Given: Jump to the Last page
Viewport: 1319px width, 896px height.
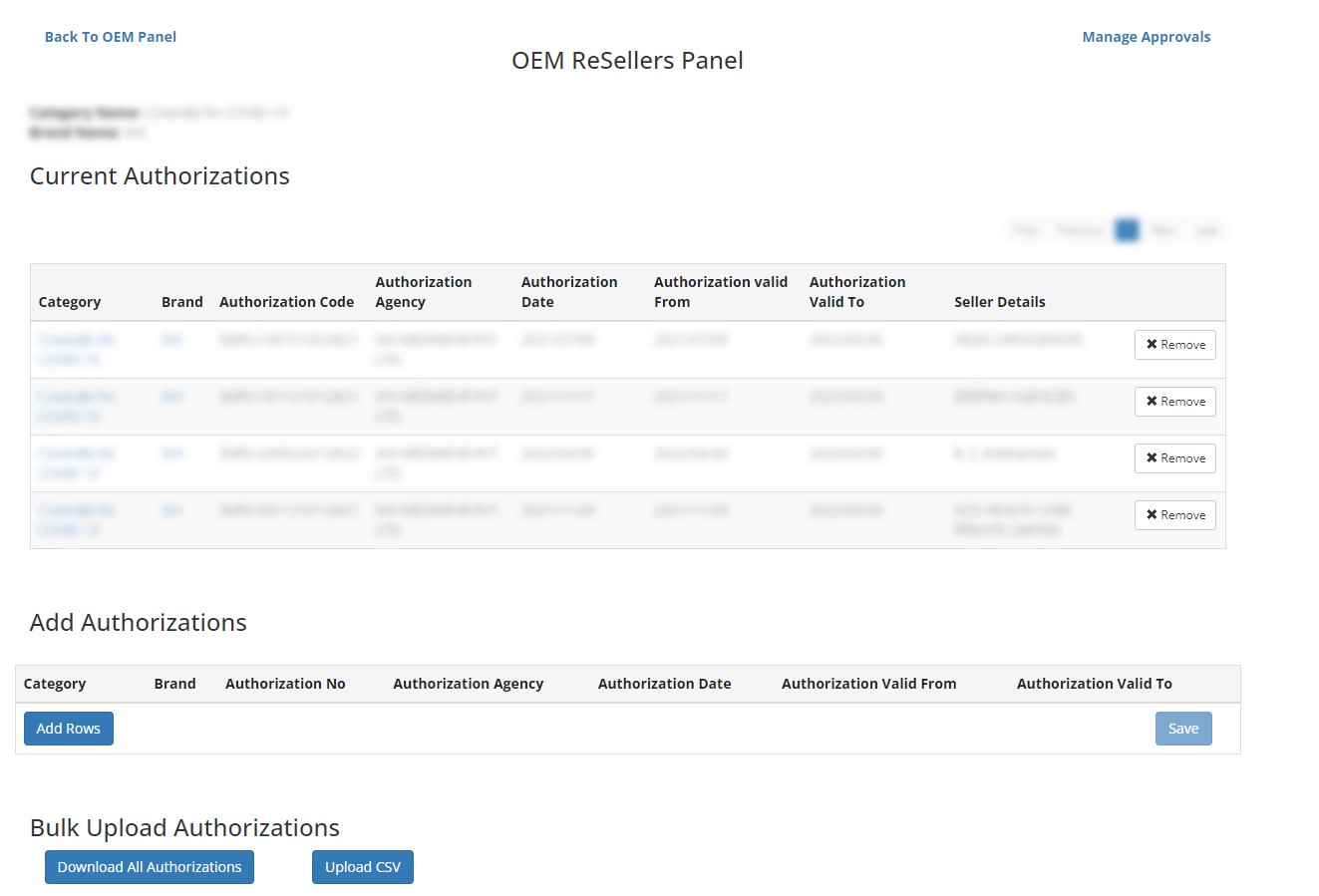Looking at the screenshot, I should pos(1206,229).
